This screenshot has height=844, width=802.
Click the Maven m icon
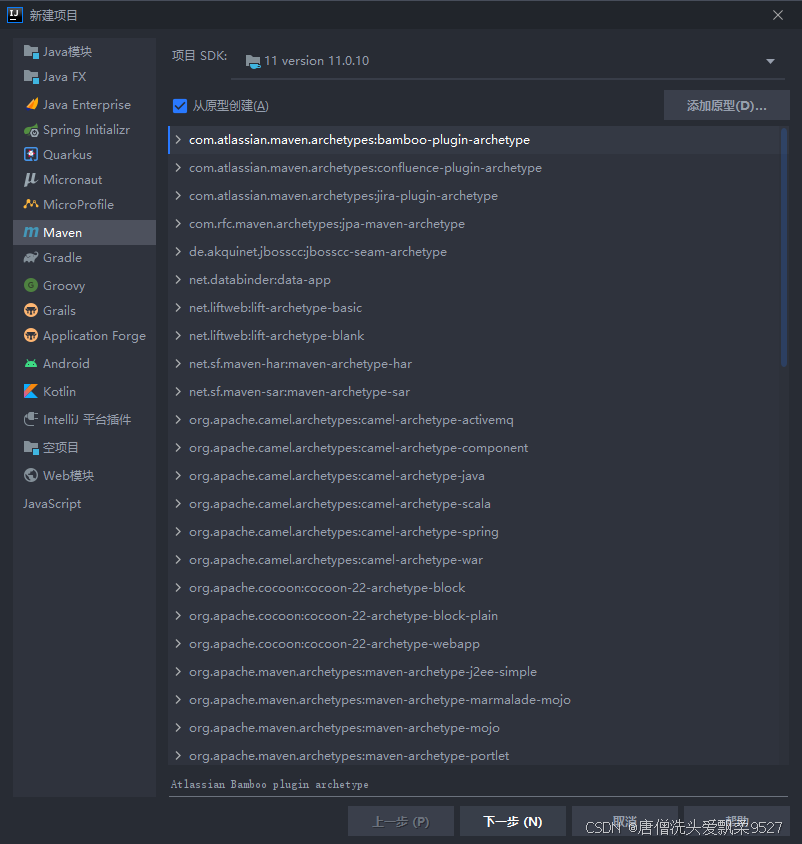[31, 232]
